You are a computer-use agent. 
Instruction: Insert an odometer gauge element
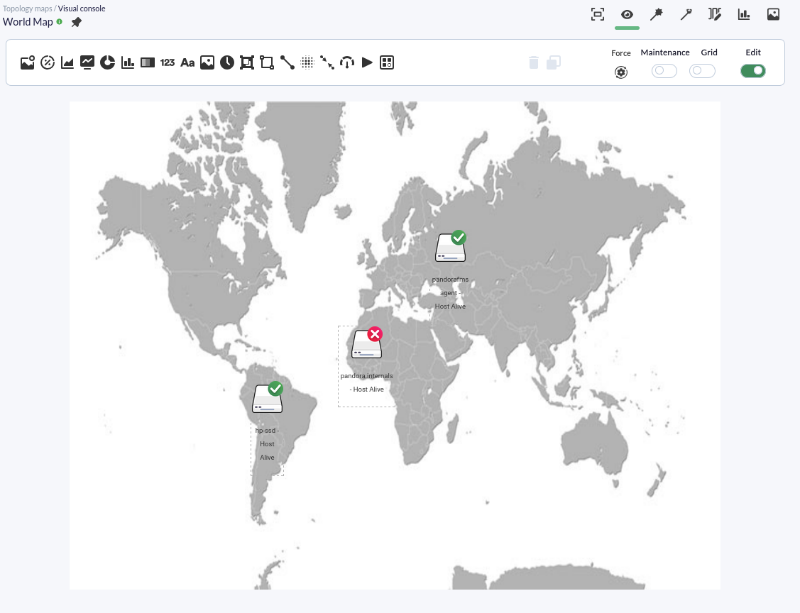347,63
